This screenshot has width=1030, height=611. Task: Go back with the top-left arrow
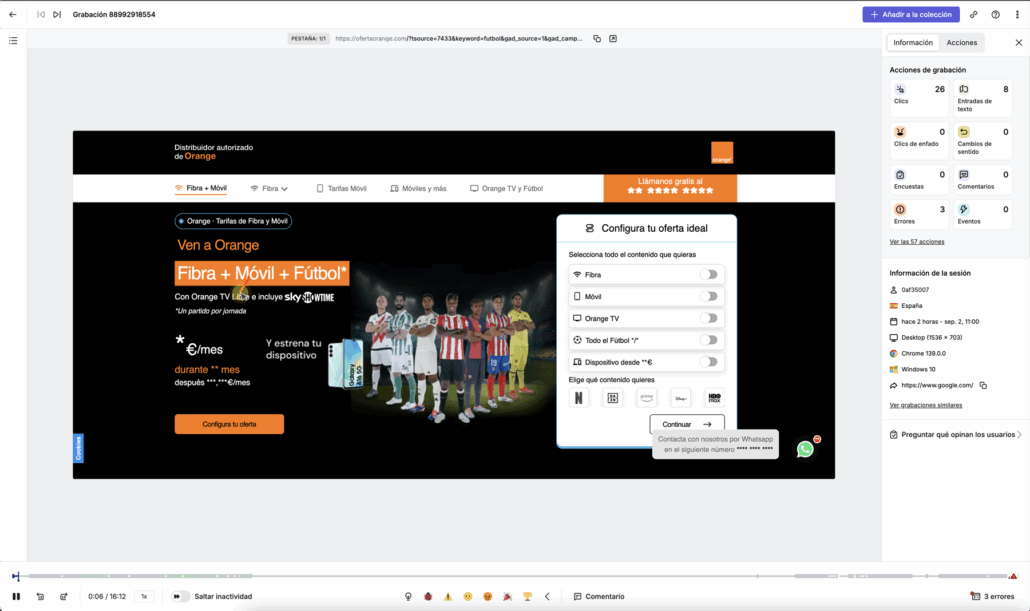pyautogui.click(x=12, y=14)
